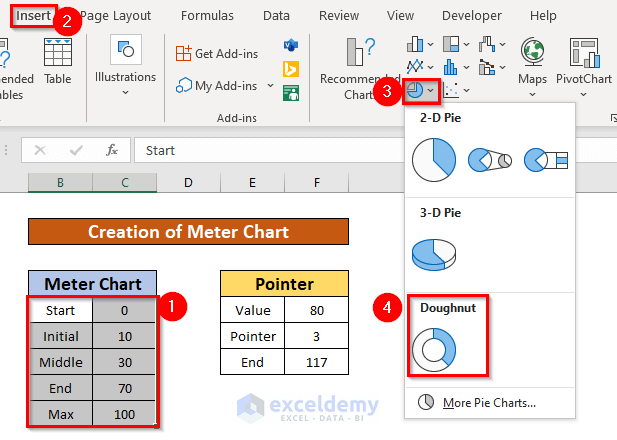The width and height of the screenshot is (617, 440).
Task: Insert the Doughnut chart
Action: click(x=433, y=349)
